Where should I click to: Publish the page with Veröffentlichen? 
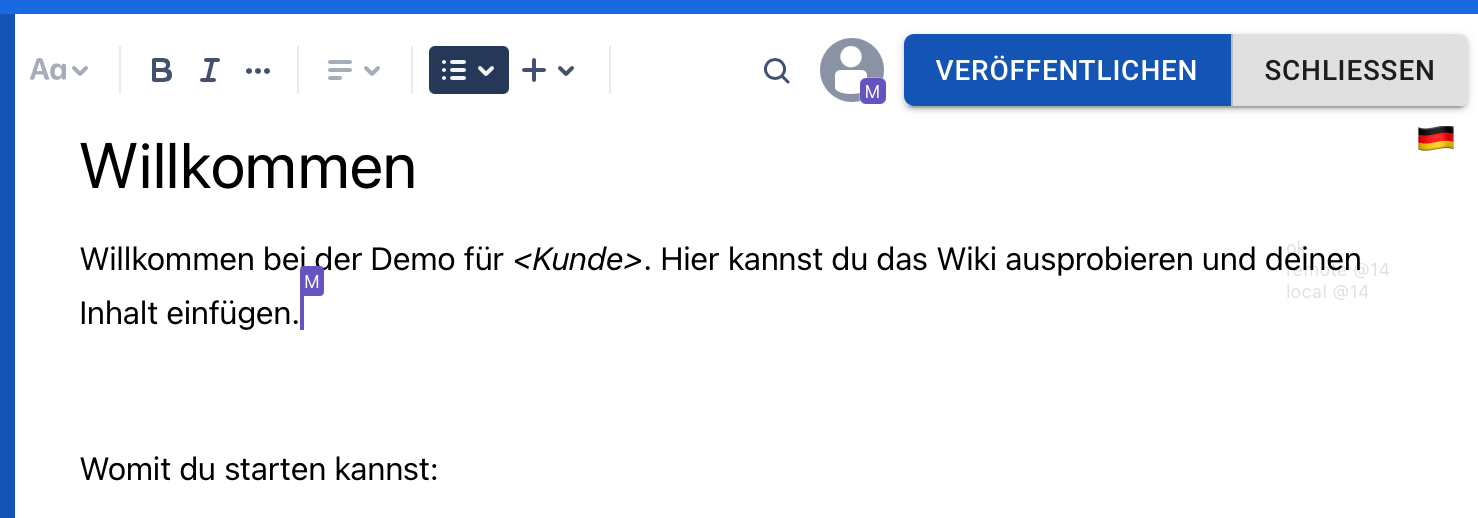tap(1066, 70)
